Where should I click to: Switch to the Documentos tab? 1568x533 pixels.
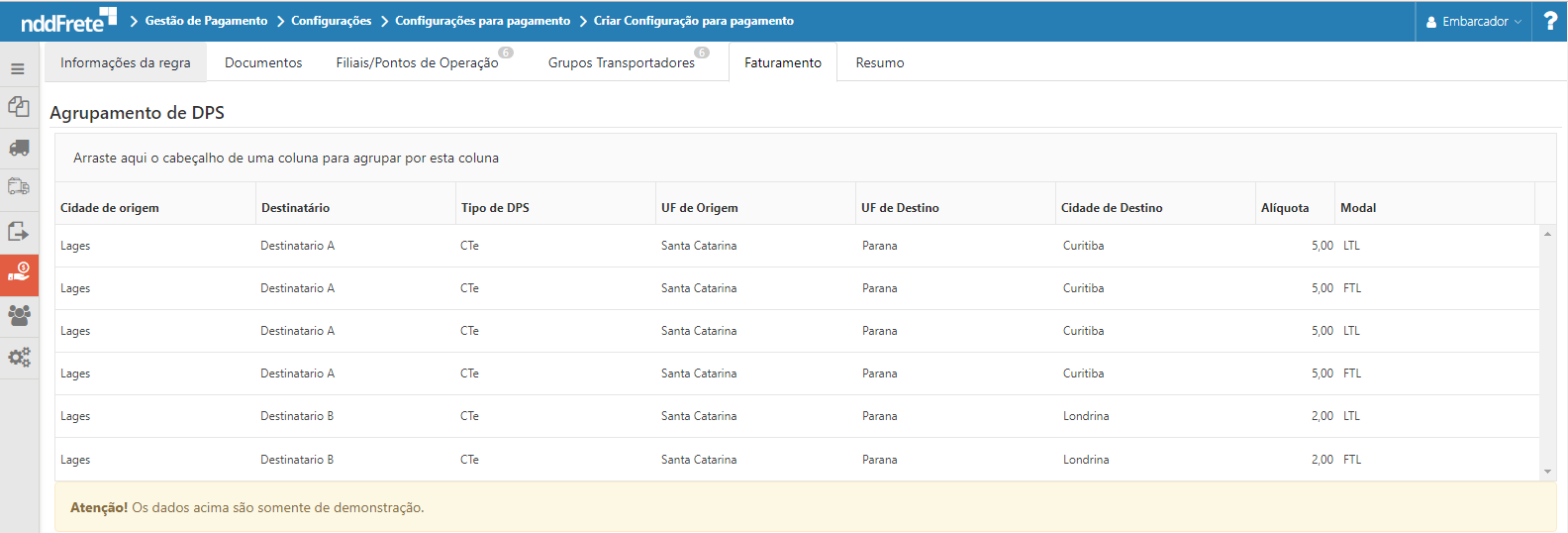(263, 62)
